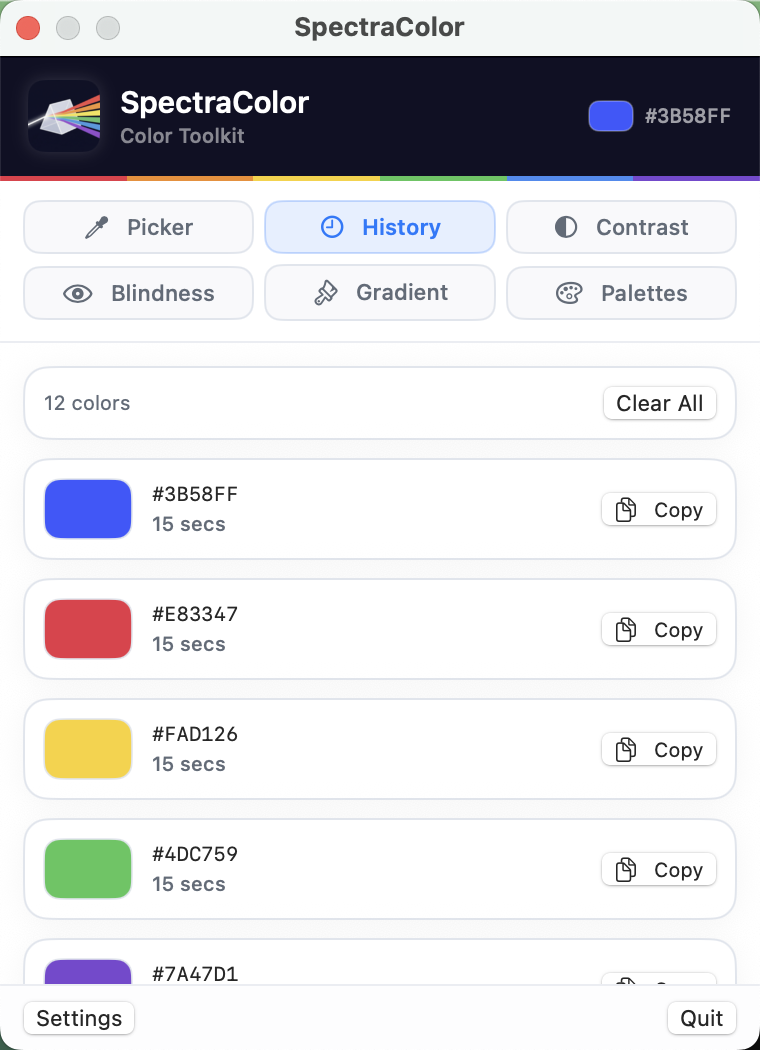The height and width of the screenshot is (1050, 760).
Task: Open Settings
Action: click(x=78, y=1018)
